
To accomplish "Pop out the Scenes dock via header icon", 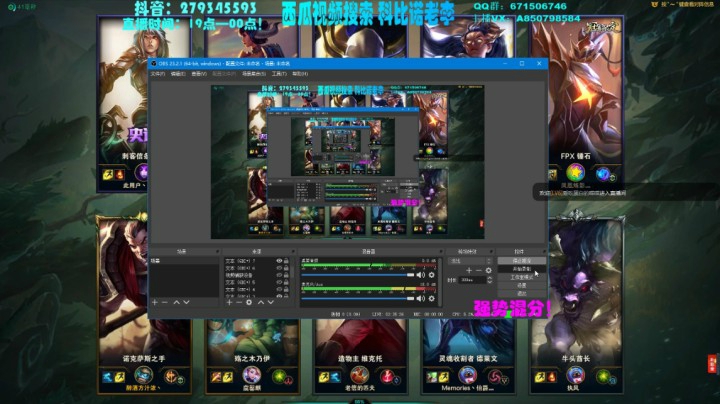I will pos(217,252).
